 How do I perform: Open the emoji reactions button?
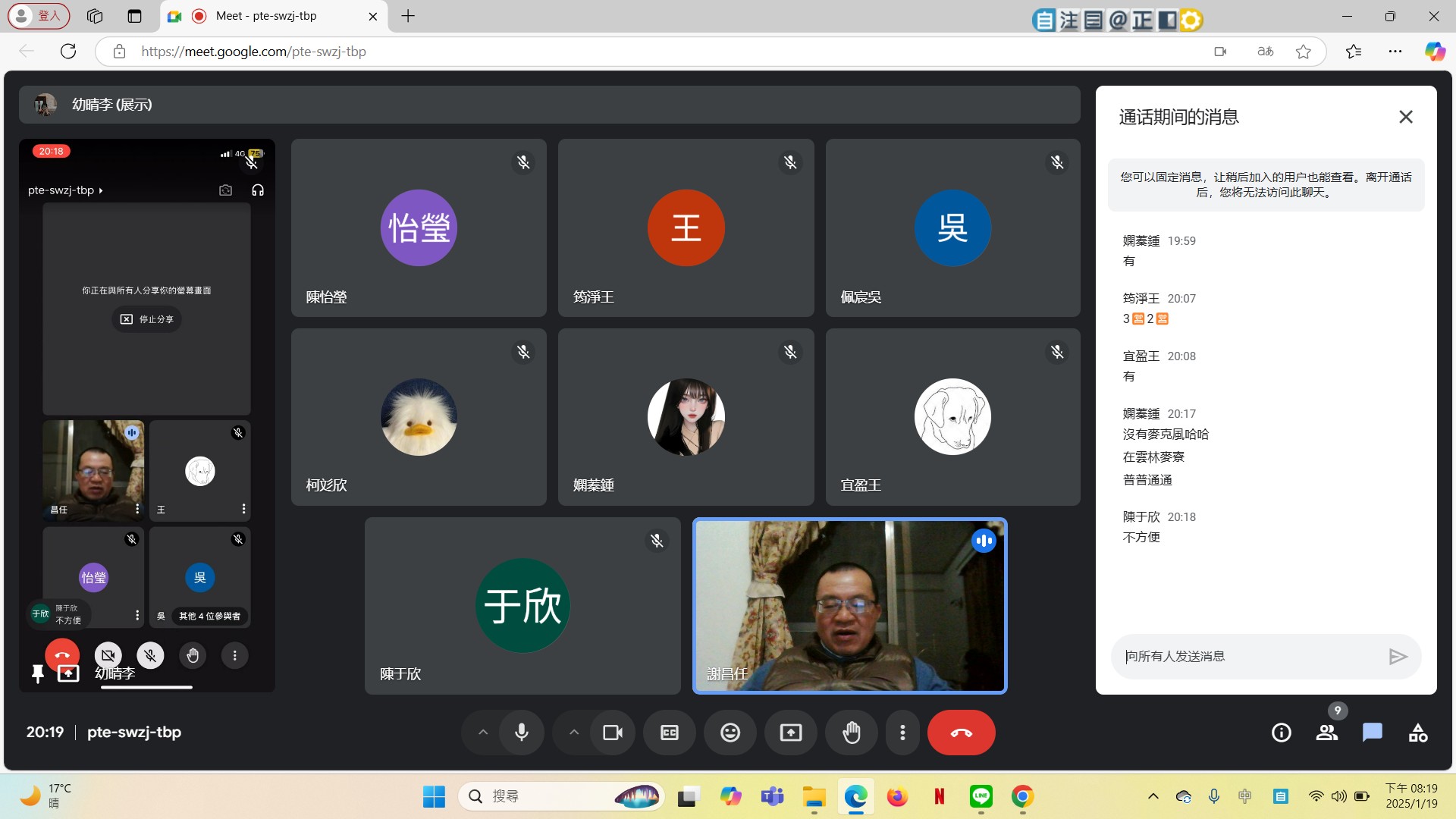click(x=730, y=733)
